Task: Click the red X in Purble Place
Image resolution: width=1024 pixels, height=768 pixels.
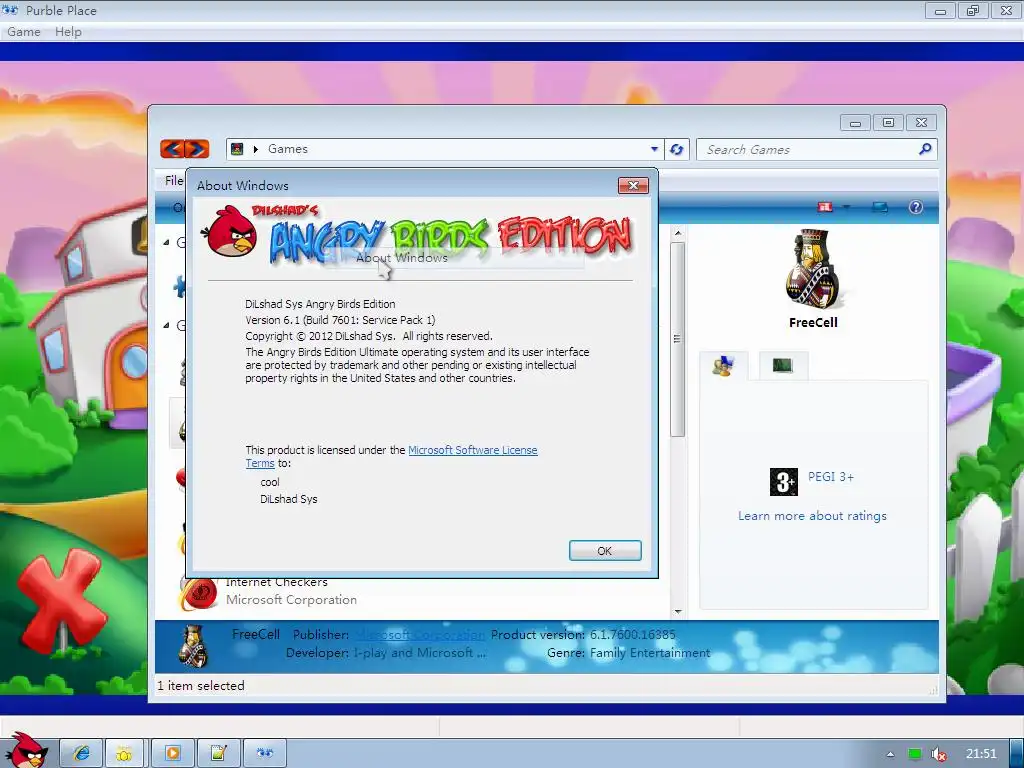Action: pos(61,600)
